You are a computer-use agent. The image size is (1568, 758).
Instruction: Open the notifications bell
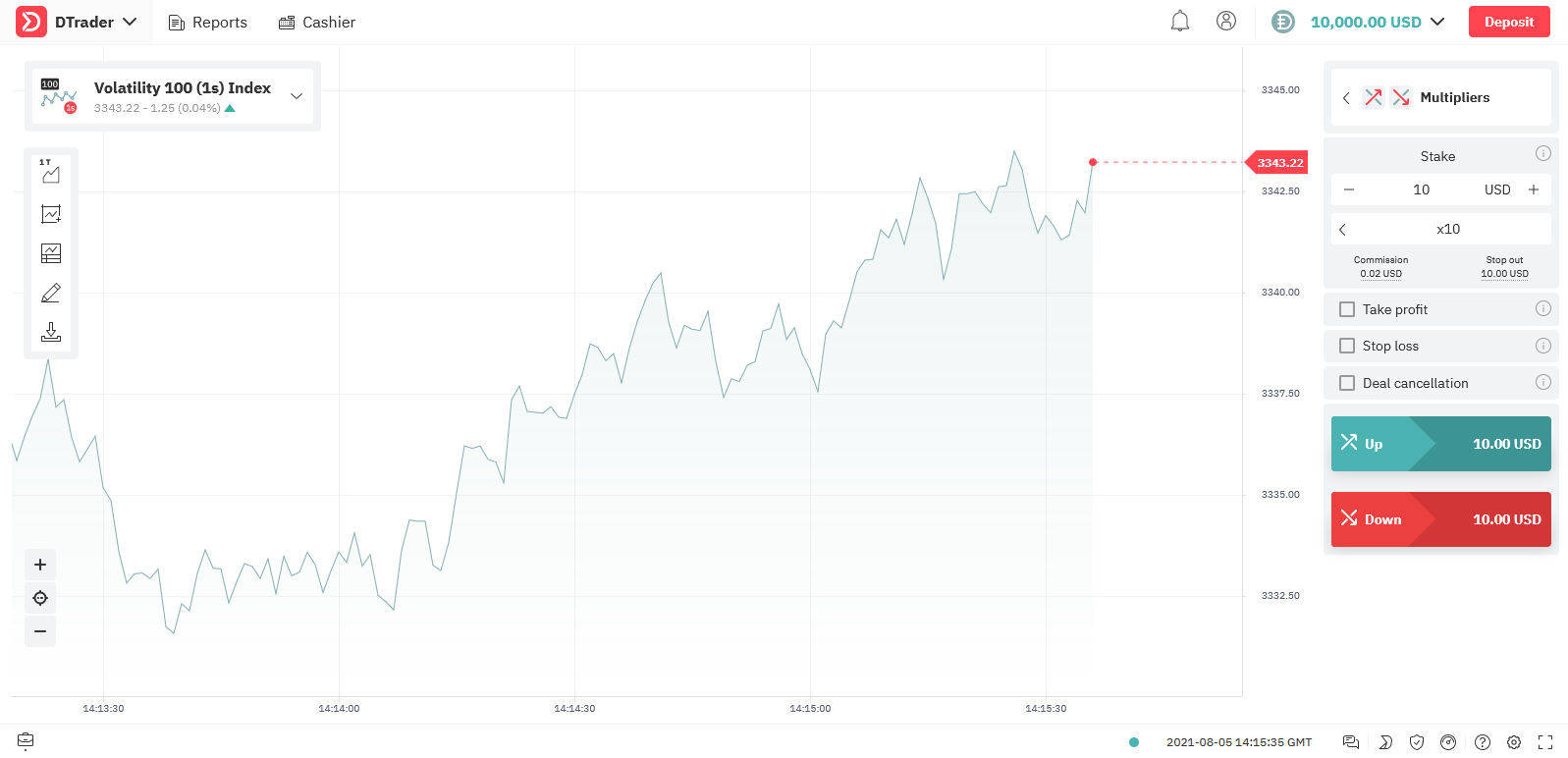pyautogui.click(x=1180, y=22)
